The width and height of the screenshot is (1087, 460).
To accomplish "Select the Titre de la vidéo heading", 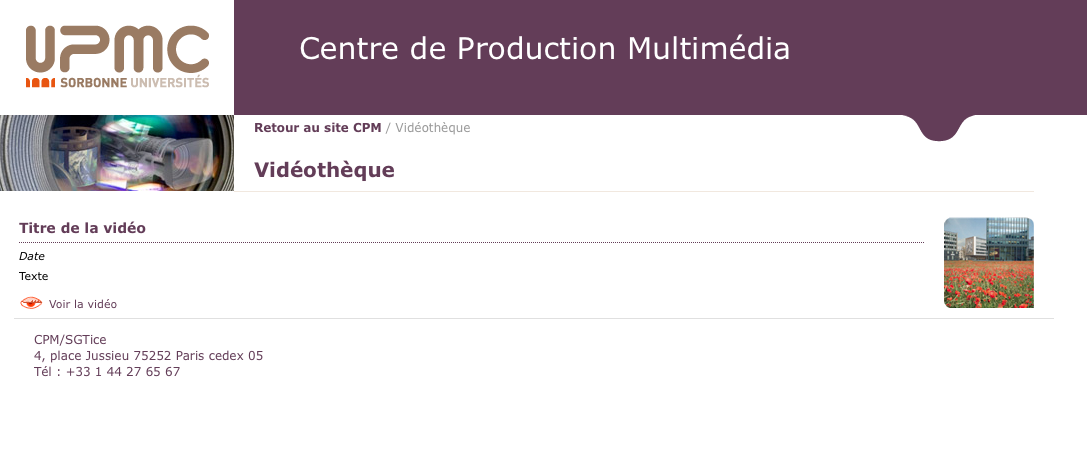I will [82, 228].
